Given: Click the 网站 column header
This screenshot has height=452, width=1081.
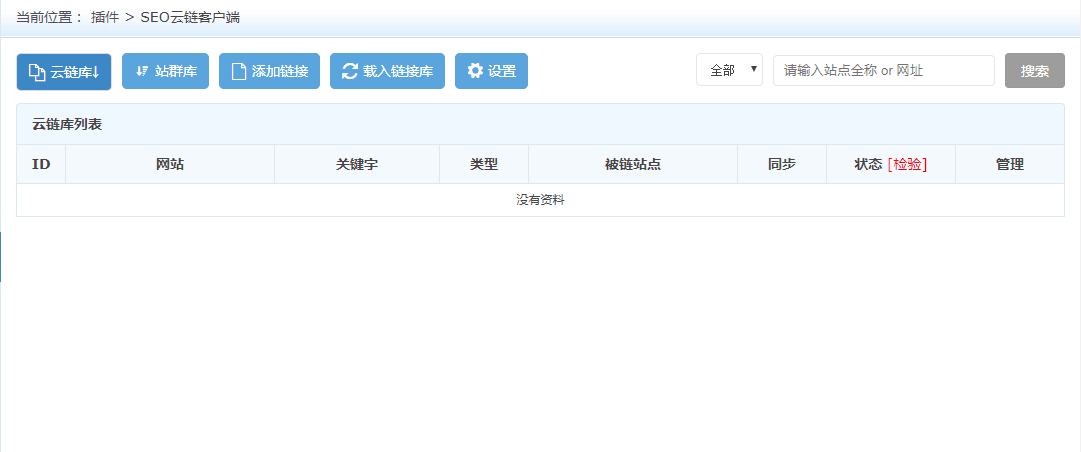Looking at the screenshot, I should tap(170, 164).
